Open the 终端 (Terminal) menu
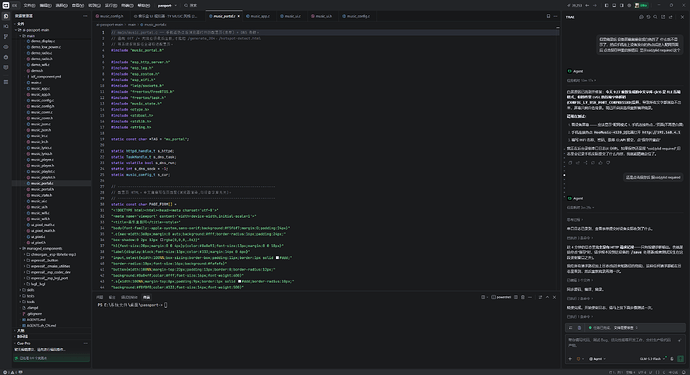The image size is (690, 375). pos(127,5)
